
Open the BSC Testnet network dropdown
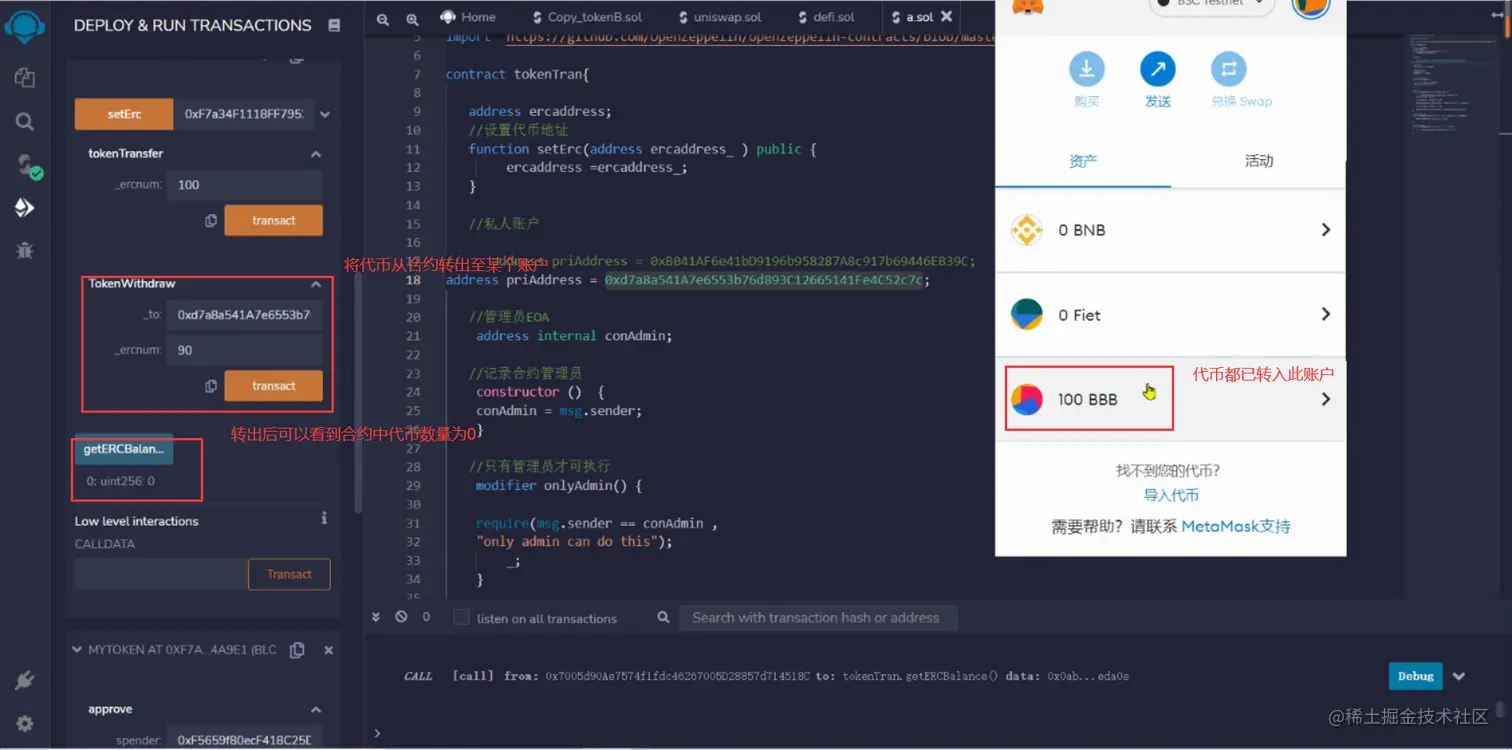(x=1212, y=4)
